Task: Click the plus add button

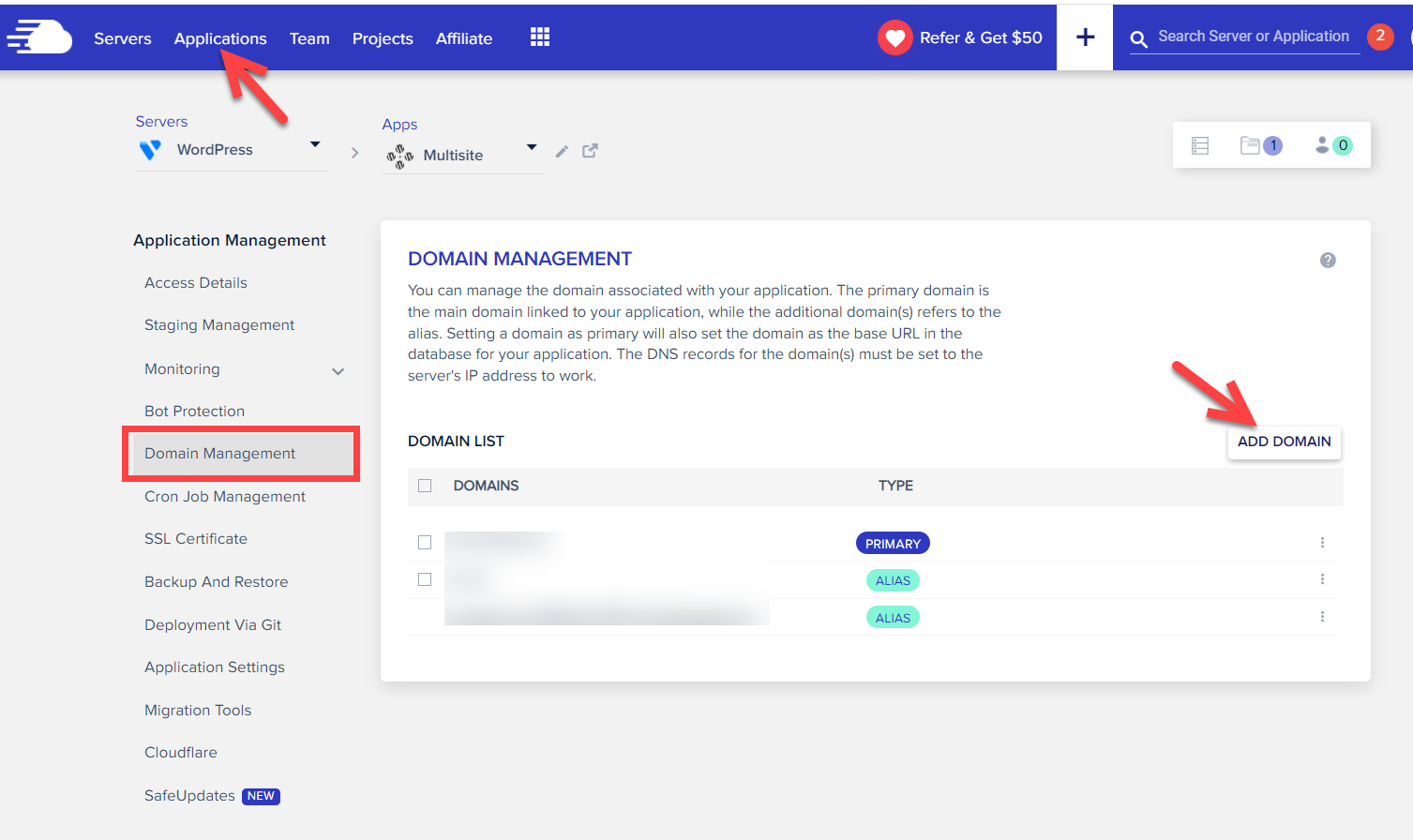Action: click(x=1085, y=37)
